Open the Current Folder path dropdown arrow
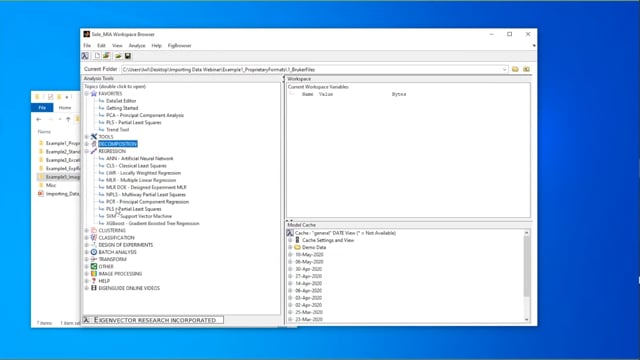Screen dimensions: 640x360 click(504, 70)
